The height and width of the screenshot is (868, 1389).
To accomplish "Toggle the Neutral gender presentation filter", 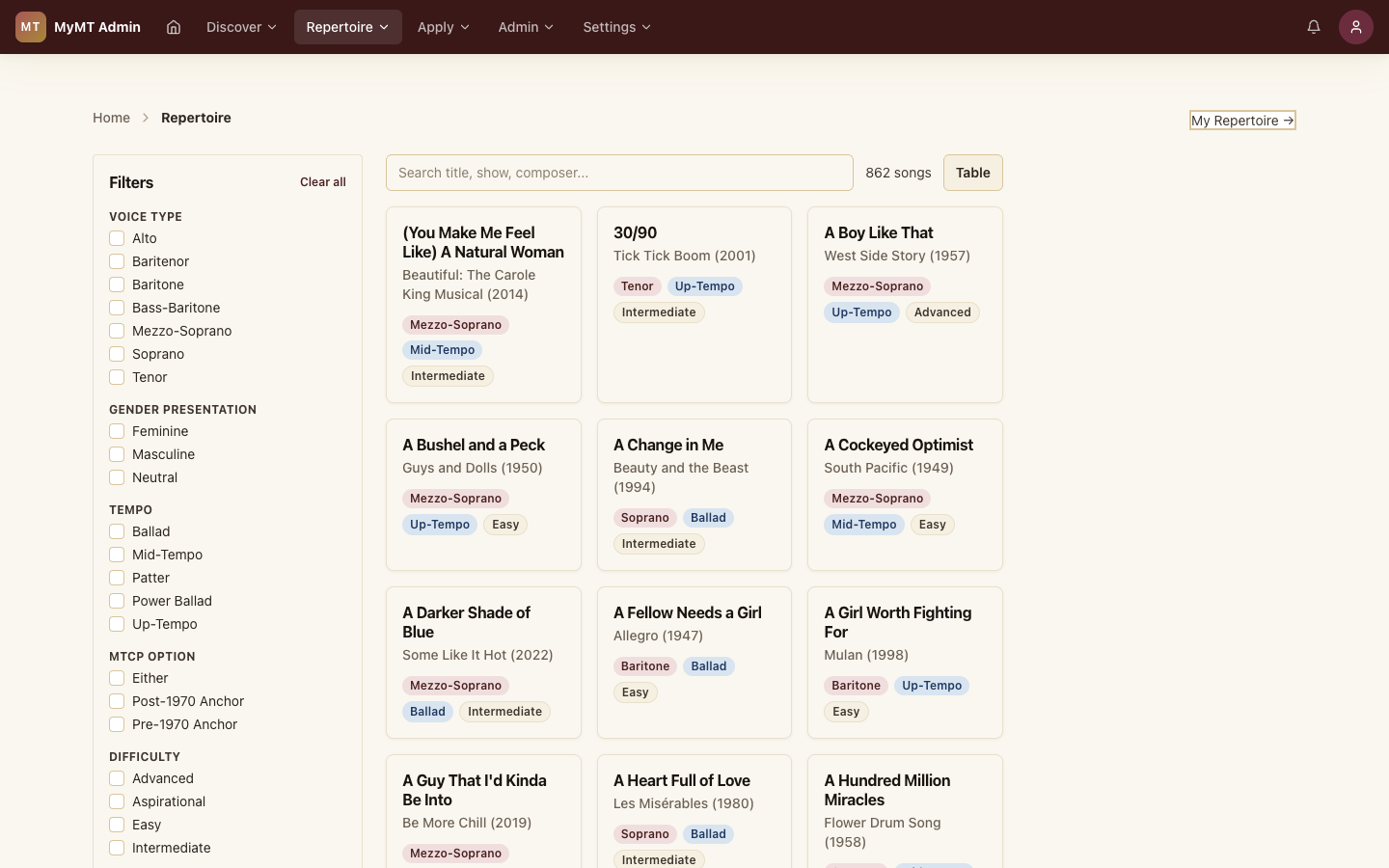I will coord(117,477).
